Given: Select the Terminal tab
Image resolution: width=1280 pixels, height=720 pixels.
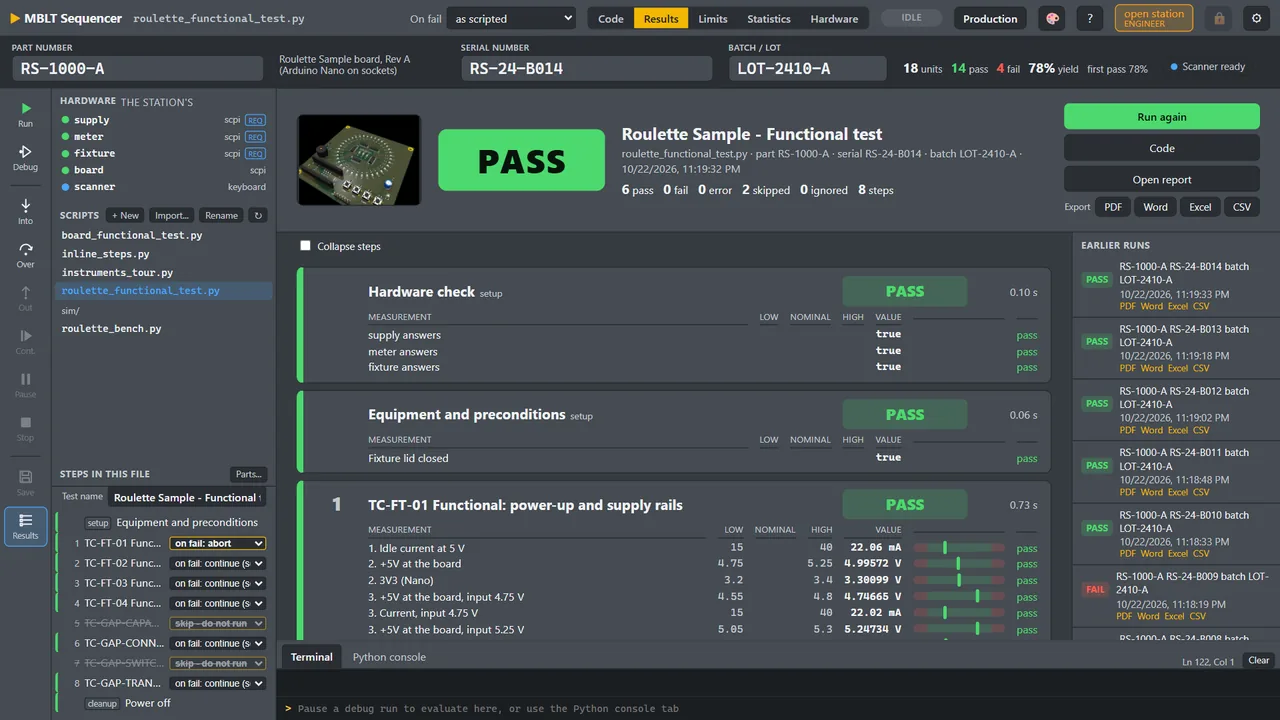Looking at the screenshot, I should [x=311, y=657].
